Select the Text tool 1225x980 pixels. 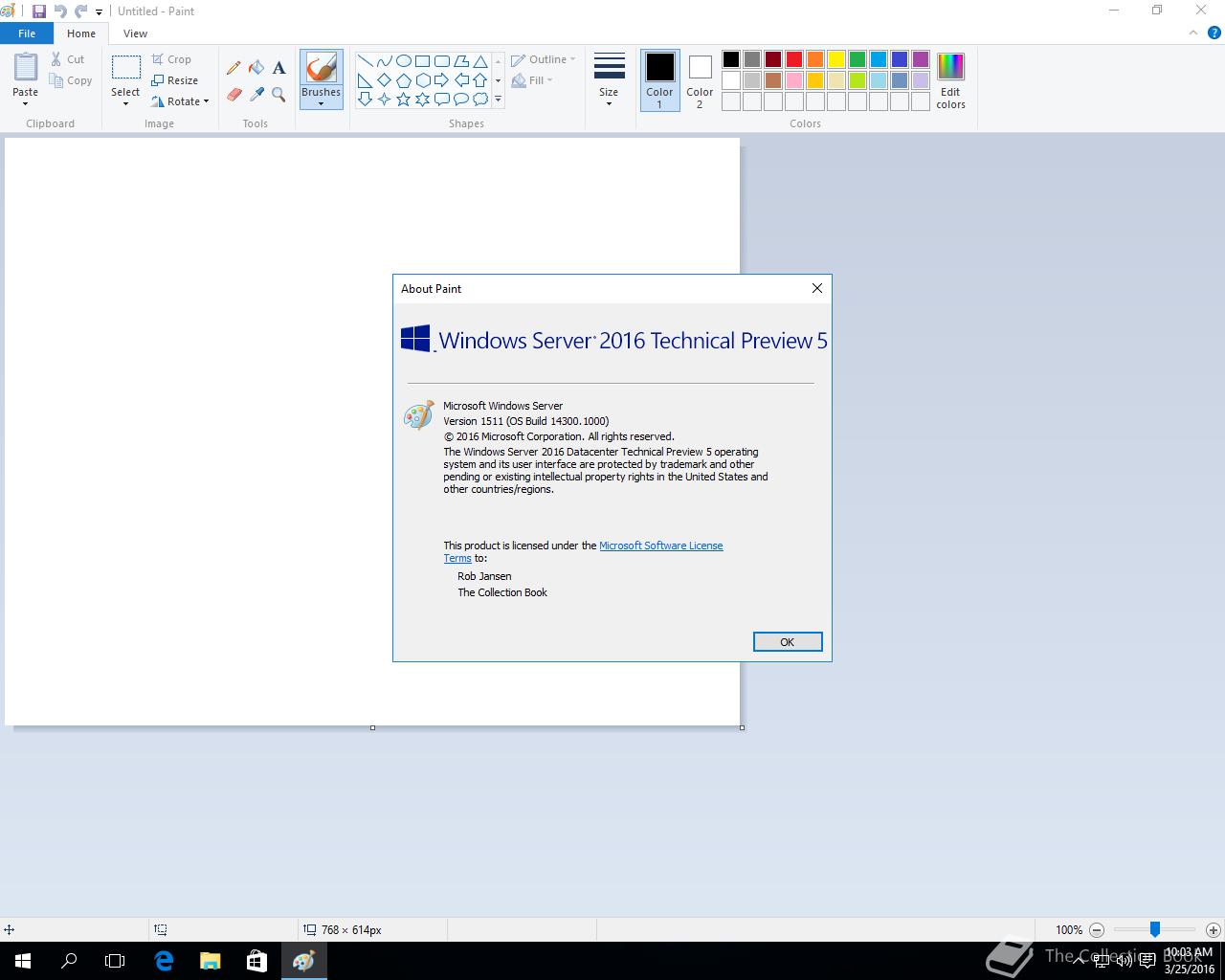coord(278,68)
